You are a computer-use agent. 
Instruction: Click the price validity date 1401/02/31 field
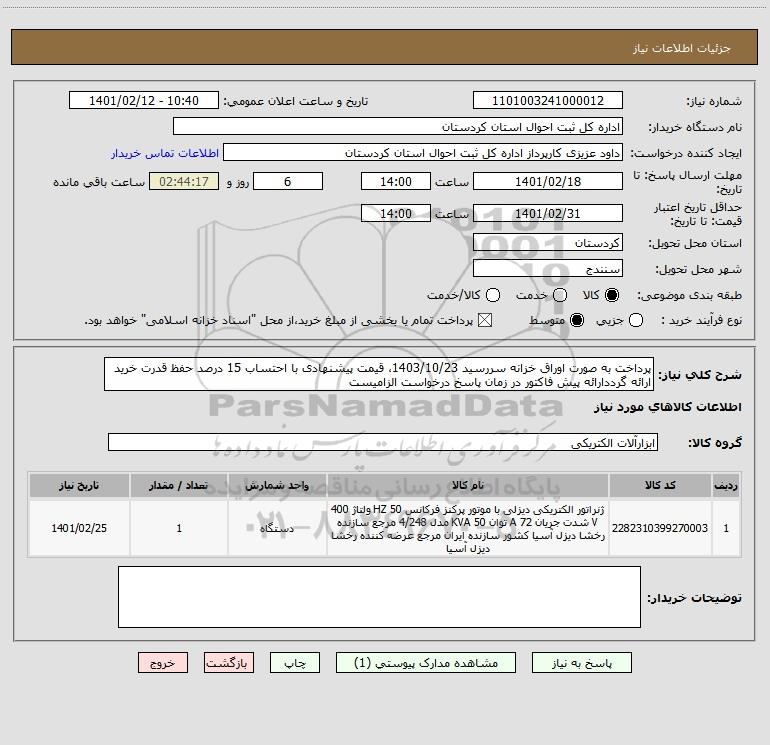click(548, 214)
